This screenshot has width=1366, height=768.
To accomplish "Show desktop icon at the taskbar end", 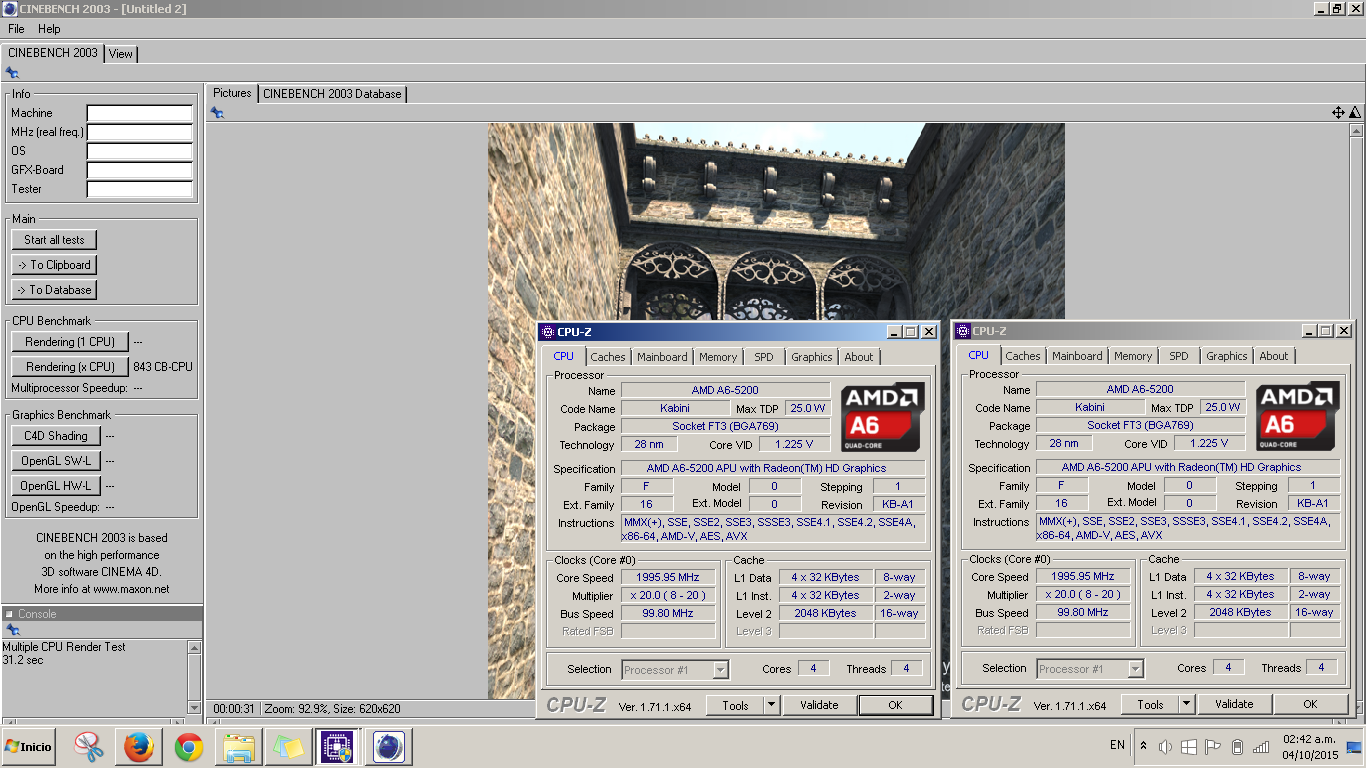I will [x=1354, y=747].
